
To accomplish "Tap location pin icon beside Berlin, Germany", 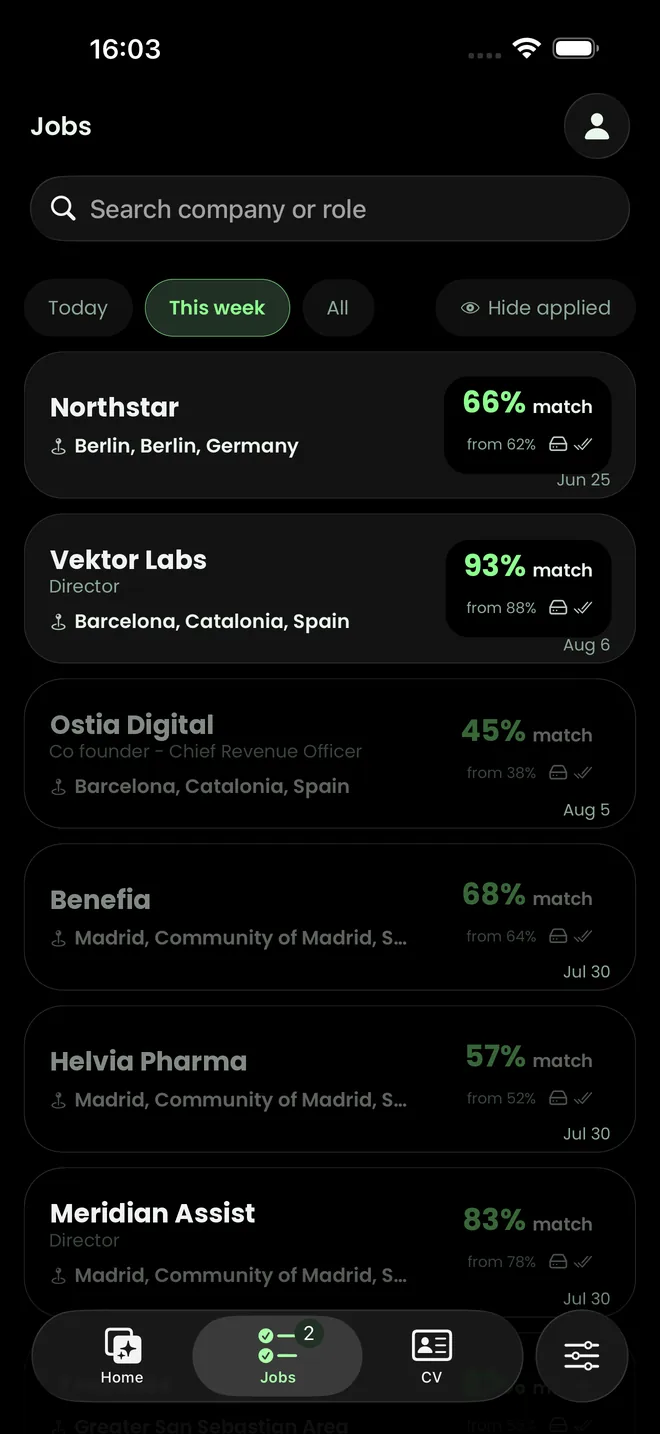I will (x=58, y=447).
